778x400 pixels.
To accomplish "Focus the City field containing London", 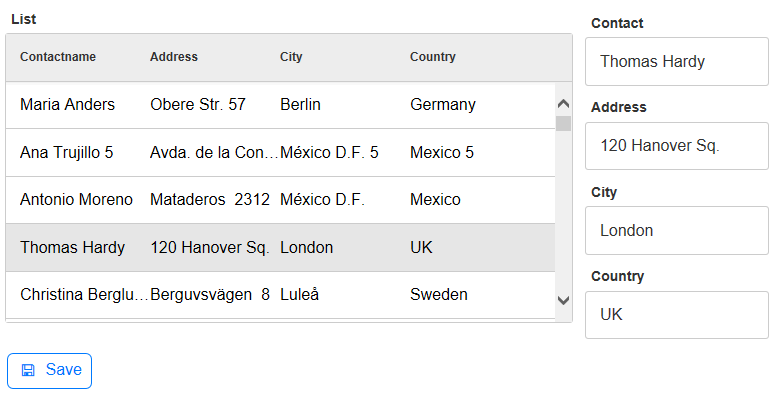I will 677,231.
